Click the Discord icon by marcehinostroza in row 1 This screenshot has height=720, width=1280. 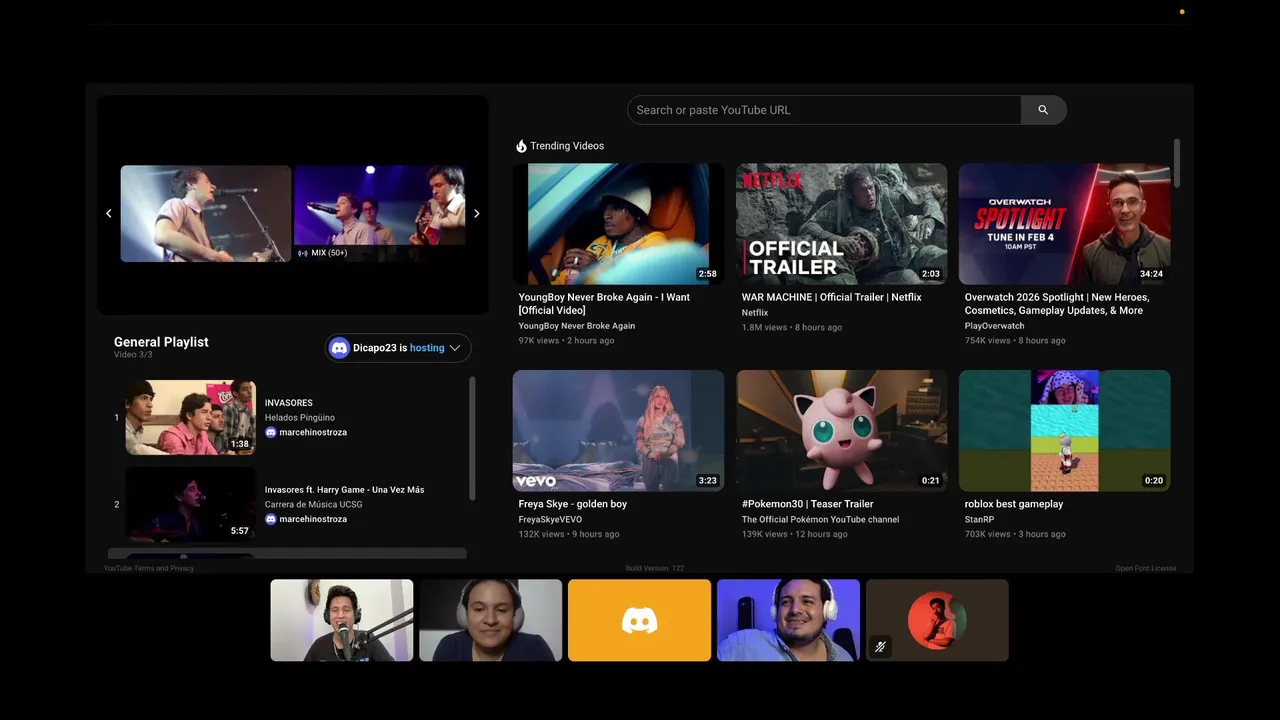(270, 432)
